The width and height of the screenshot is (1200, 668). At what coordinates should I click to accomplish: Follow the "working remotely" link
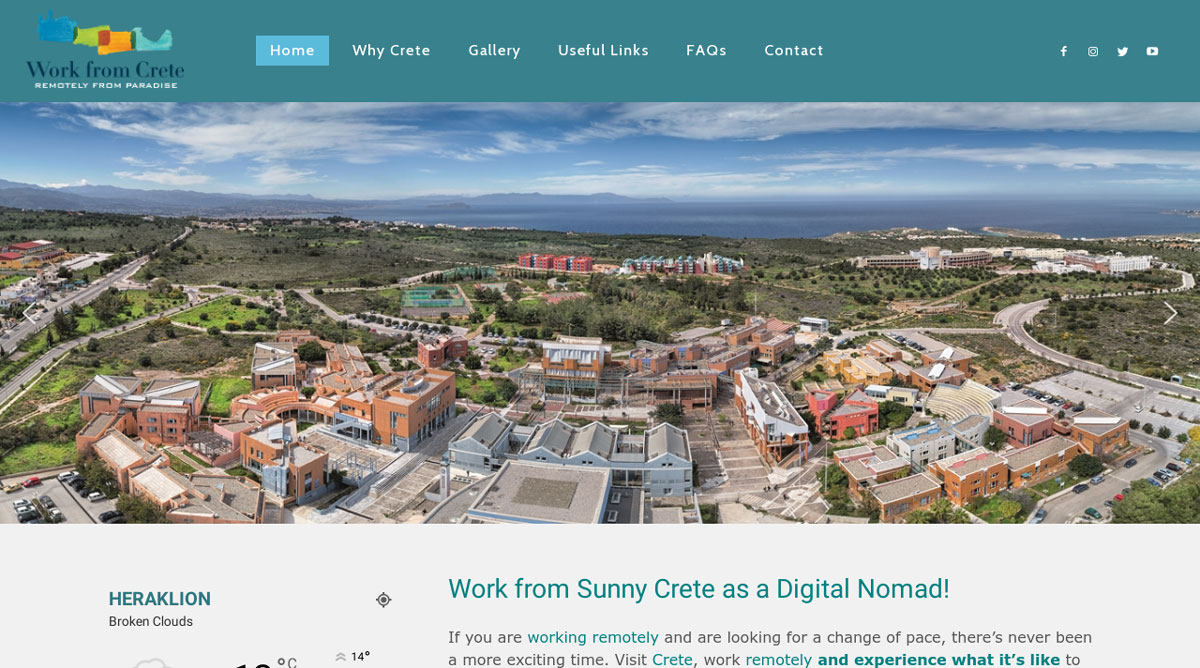(x=592, y=637)
